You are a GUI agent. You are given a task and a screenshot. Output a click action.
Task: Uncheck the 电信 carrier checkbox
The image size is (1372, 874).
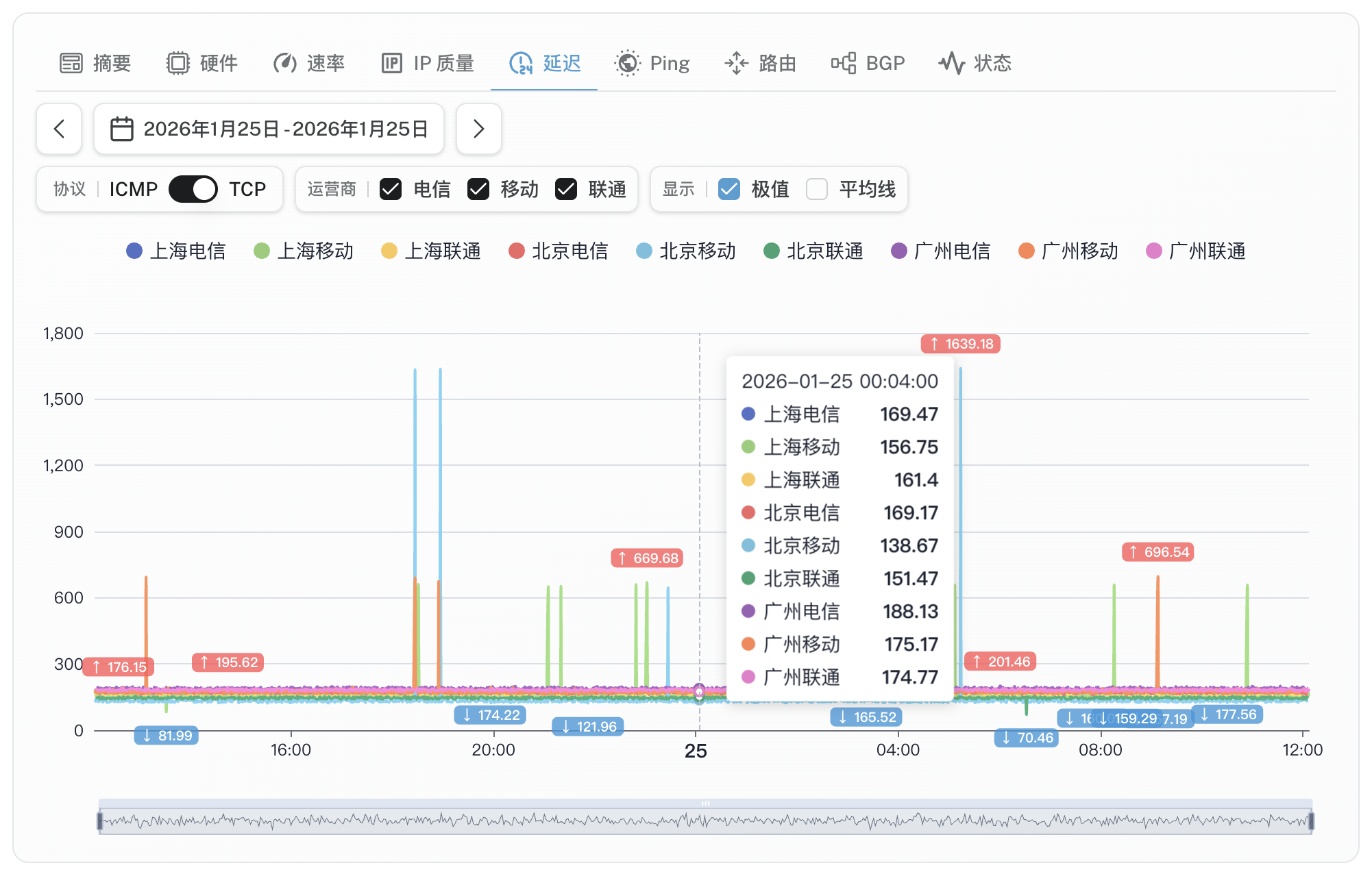coord(391,189)
